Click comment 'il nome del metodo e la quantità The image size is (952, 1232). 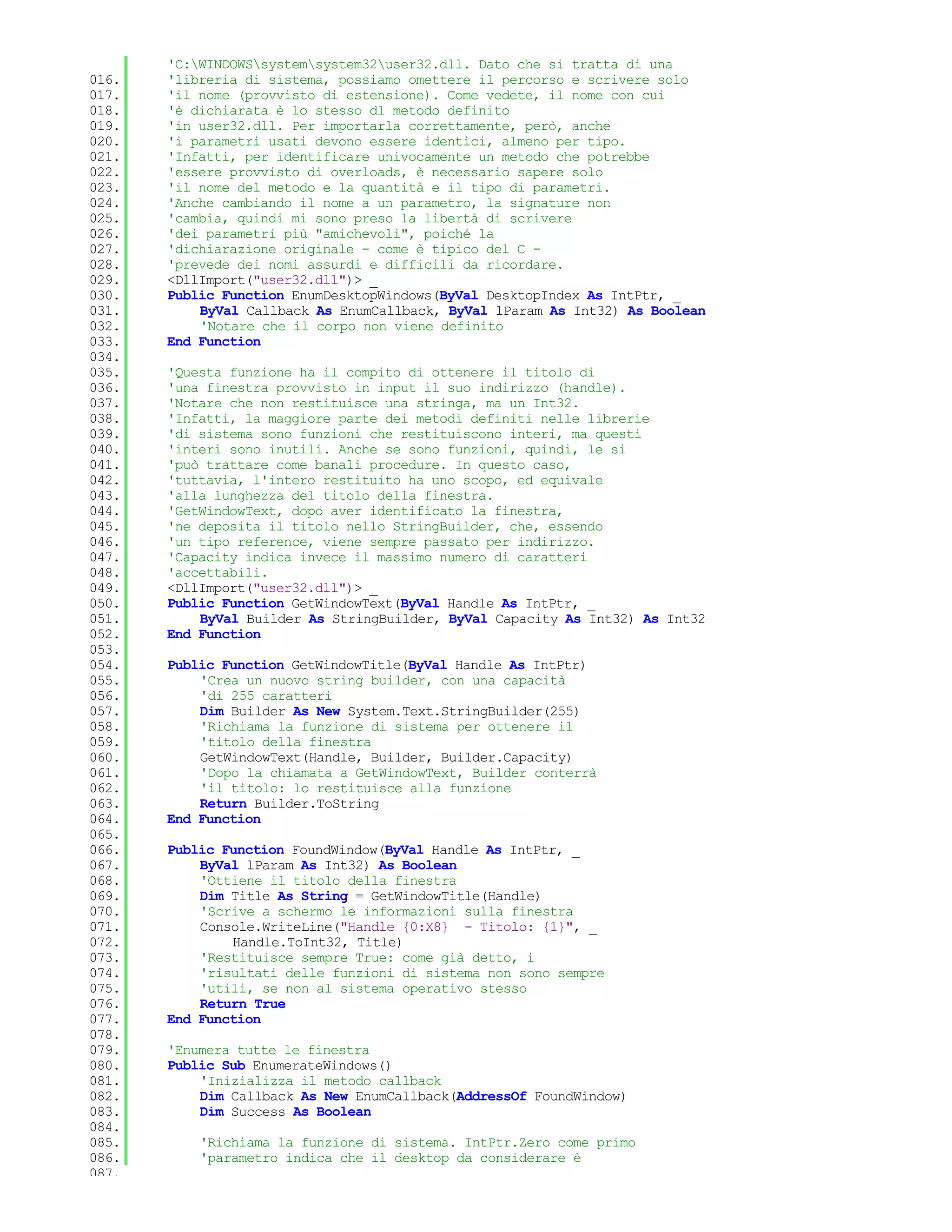(x=389, y=188)
